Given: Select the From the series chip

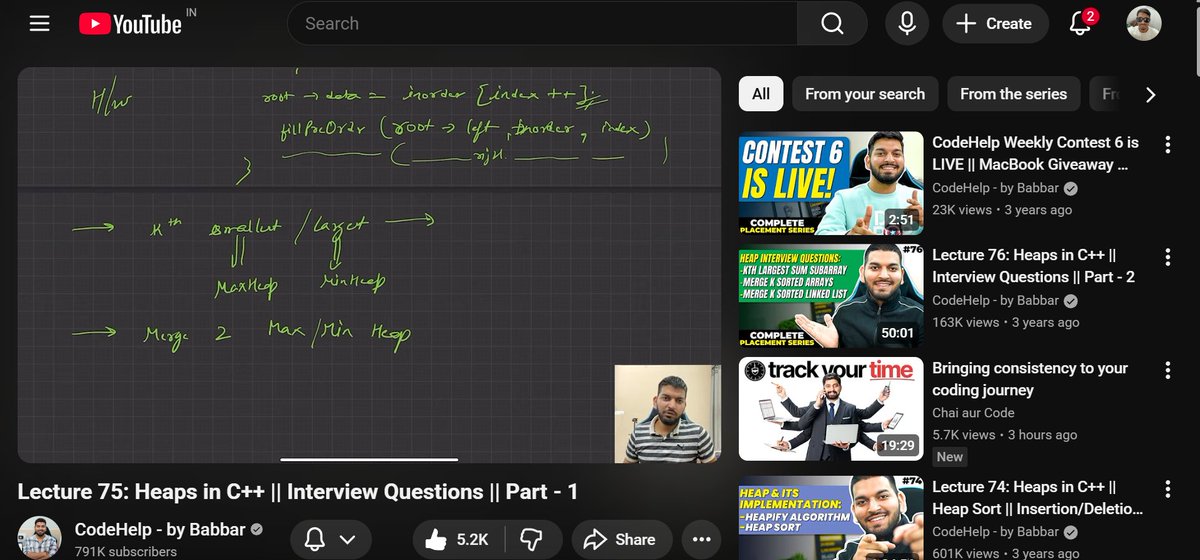Looking at the screenshot, I should coord(1014,94).
